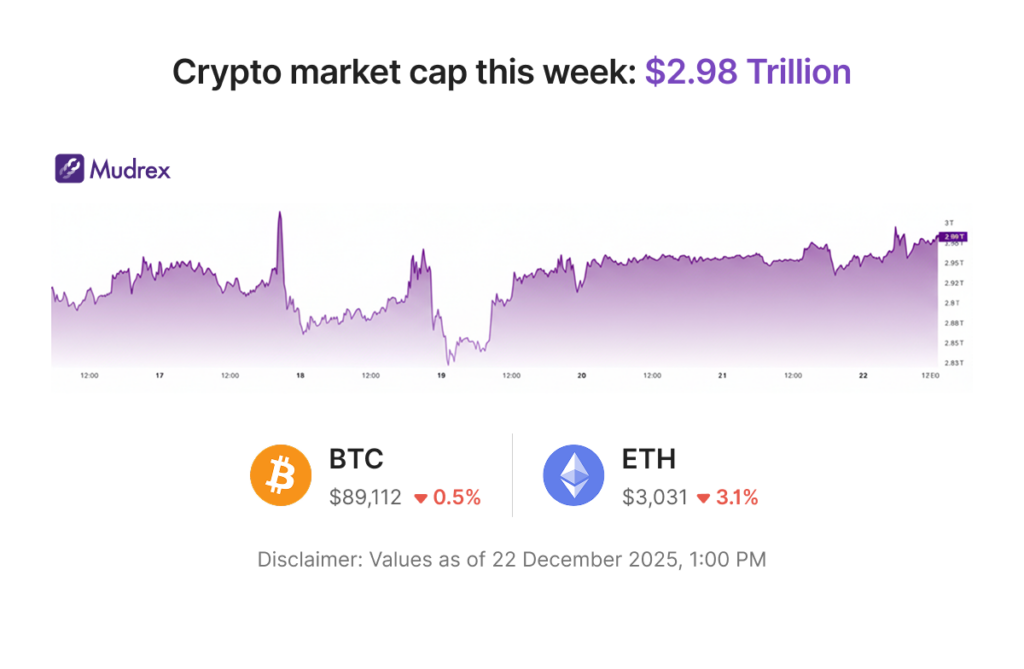Click the Mudrex brand name text
Image resolution: width=1024 pixels, height=669 pixels.
pos(130,169)
